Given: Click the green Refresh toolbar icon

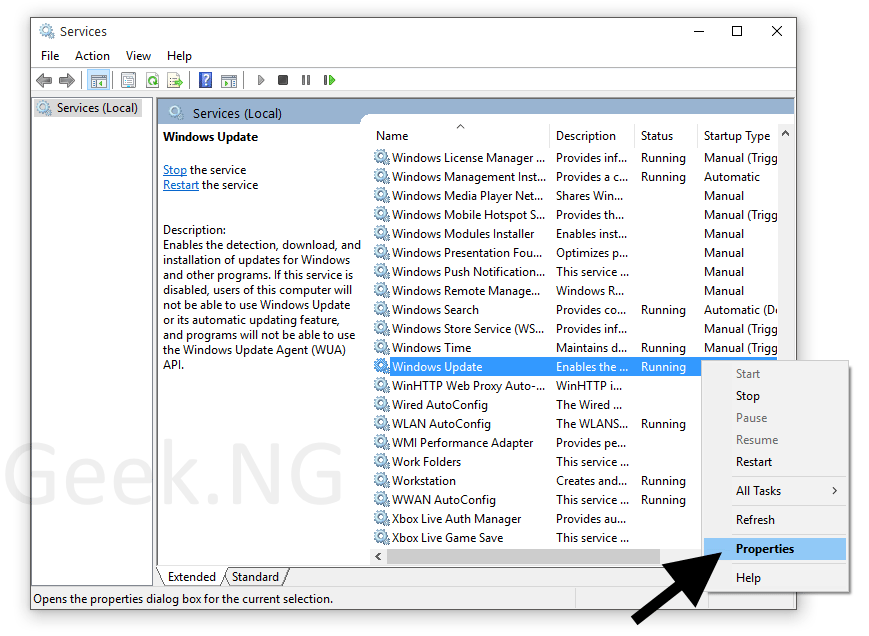Looking at the screenshot, I should (x=152, y=80).
